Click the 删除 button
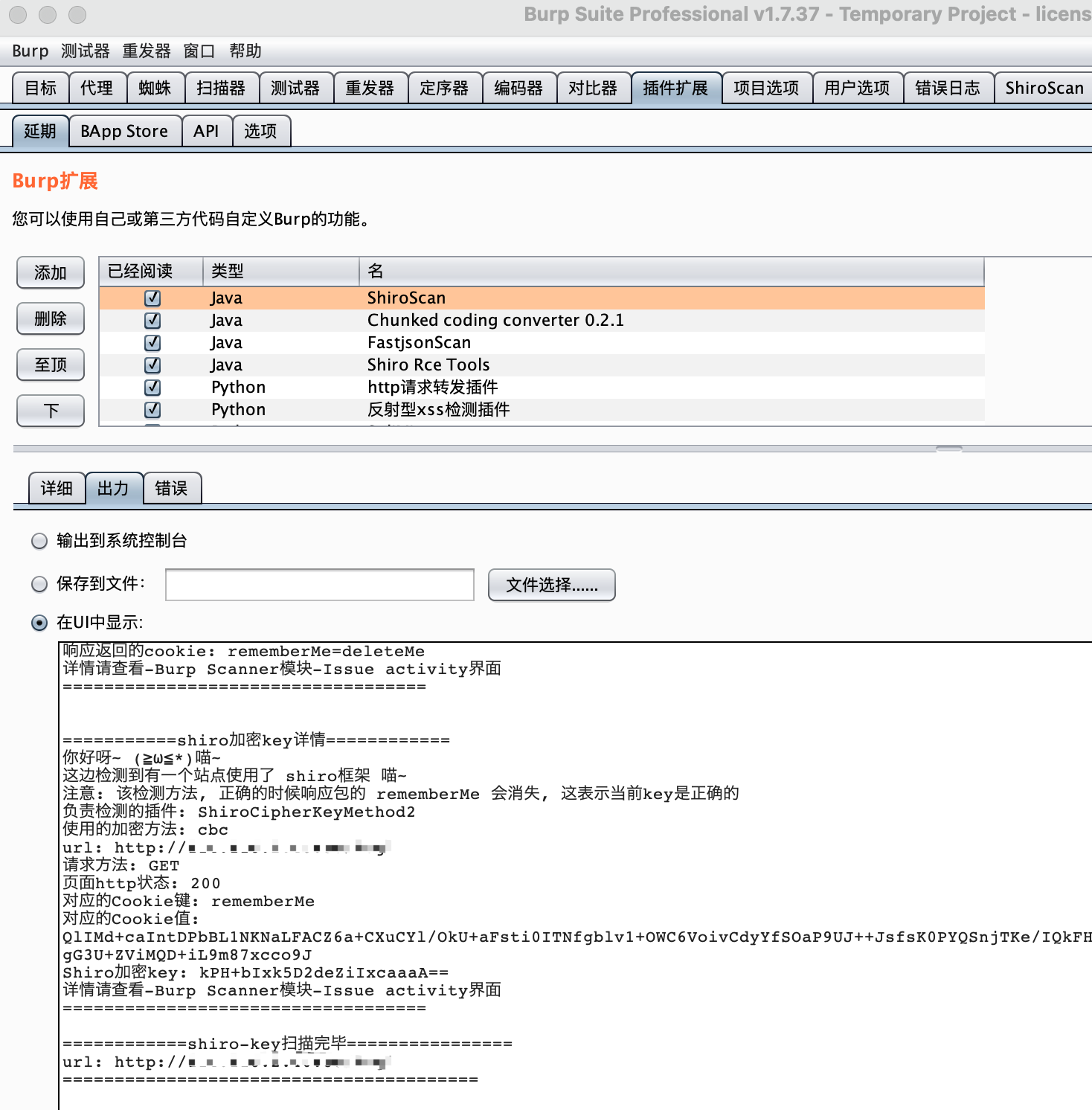Viewport: 1092px width, 1110px height. (51, 318)
